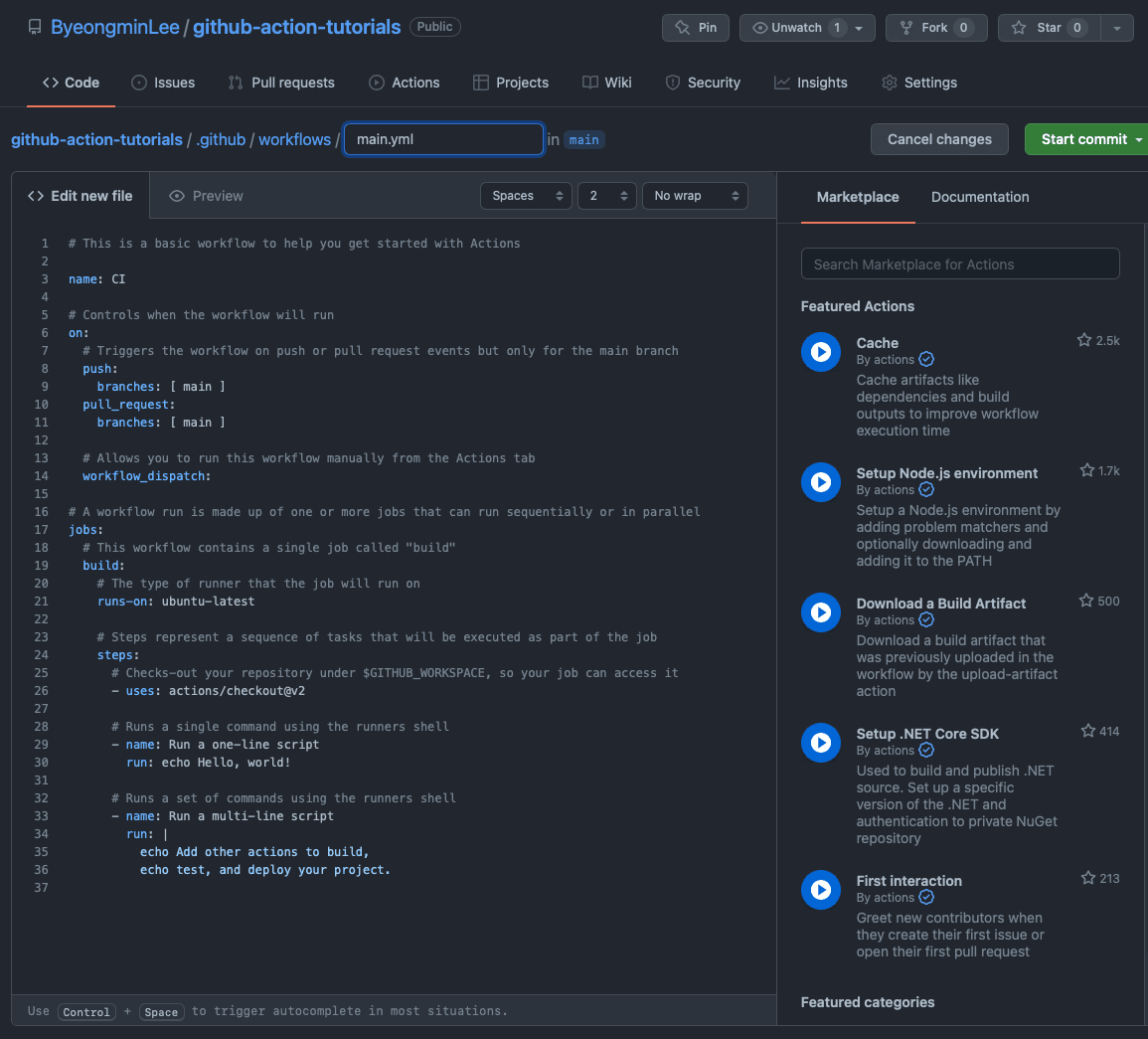Screen dimensions: 1148x1039
Task: Click .github breadcrumb link
Action: [x=221, y=140]
